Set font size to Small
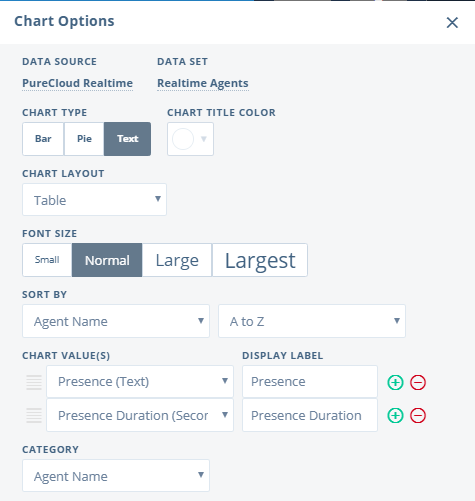 coord(47,260)
